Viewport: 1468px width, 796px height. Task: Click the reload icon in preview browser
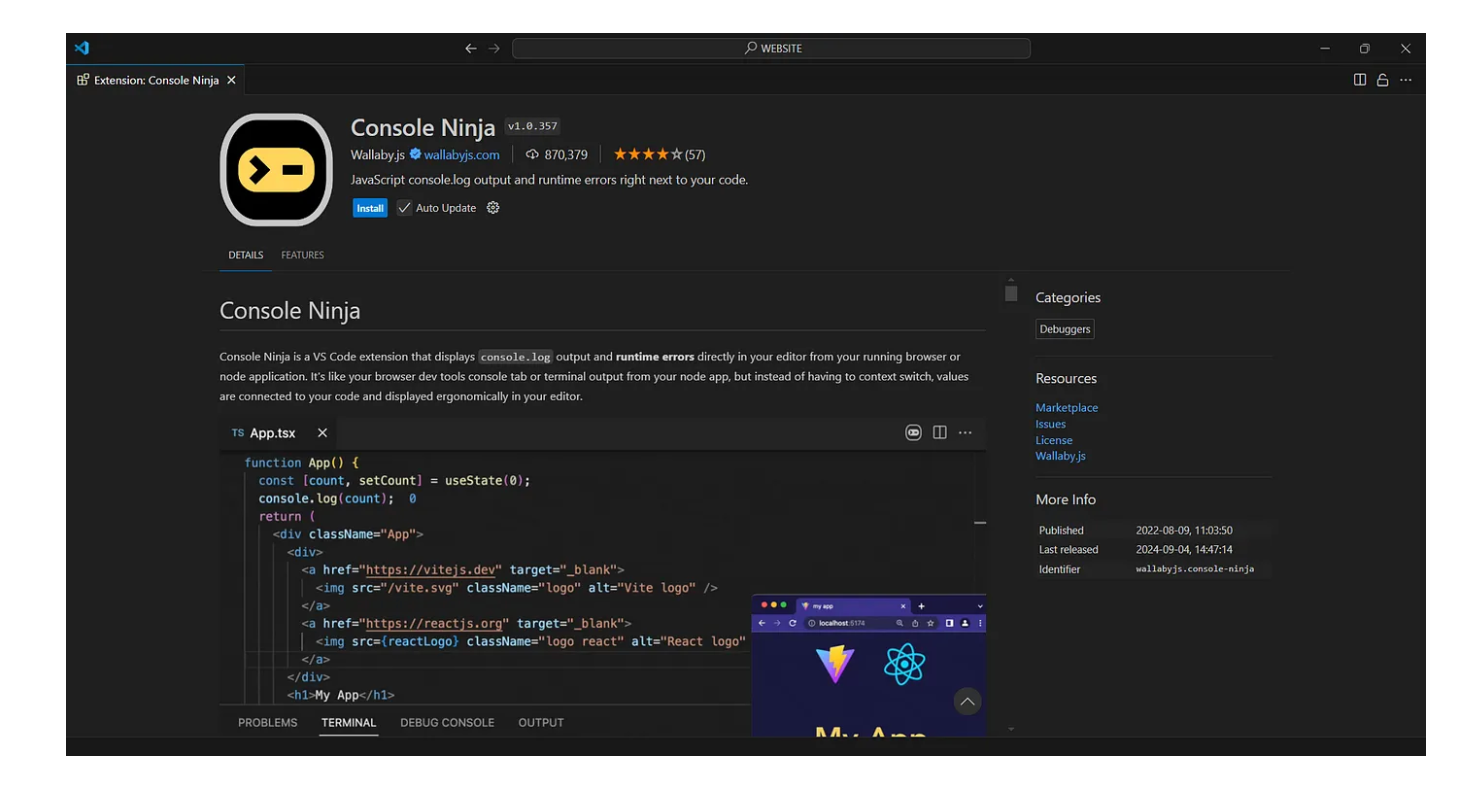[x=793, y=623]
